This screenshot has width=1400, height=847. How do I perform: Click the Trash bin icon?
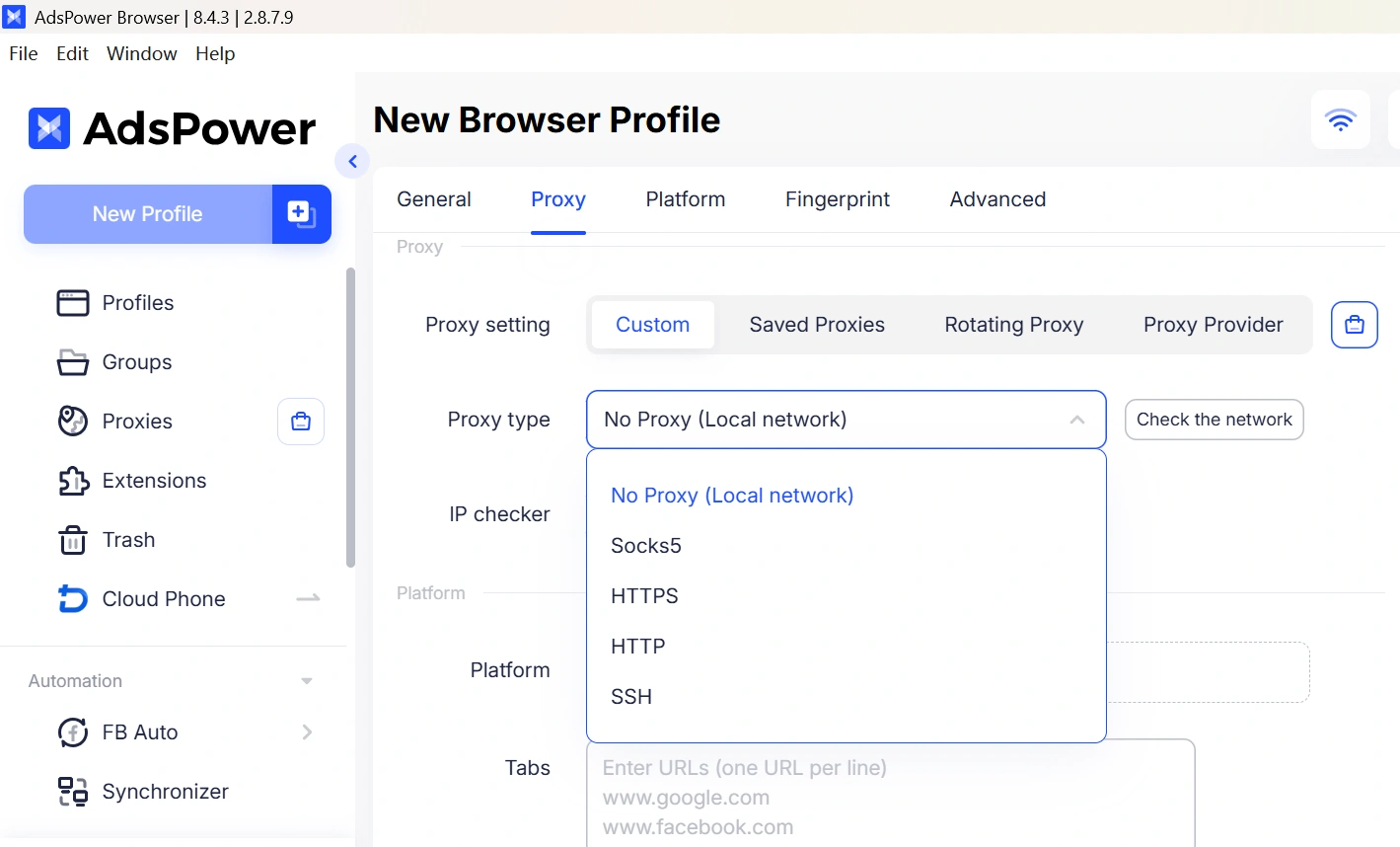click(x=73, y=540)
